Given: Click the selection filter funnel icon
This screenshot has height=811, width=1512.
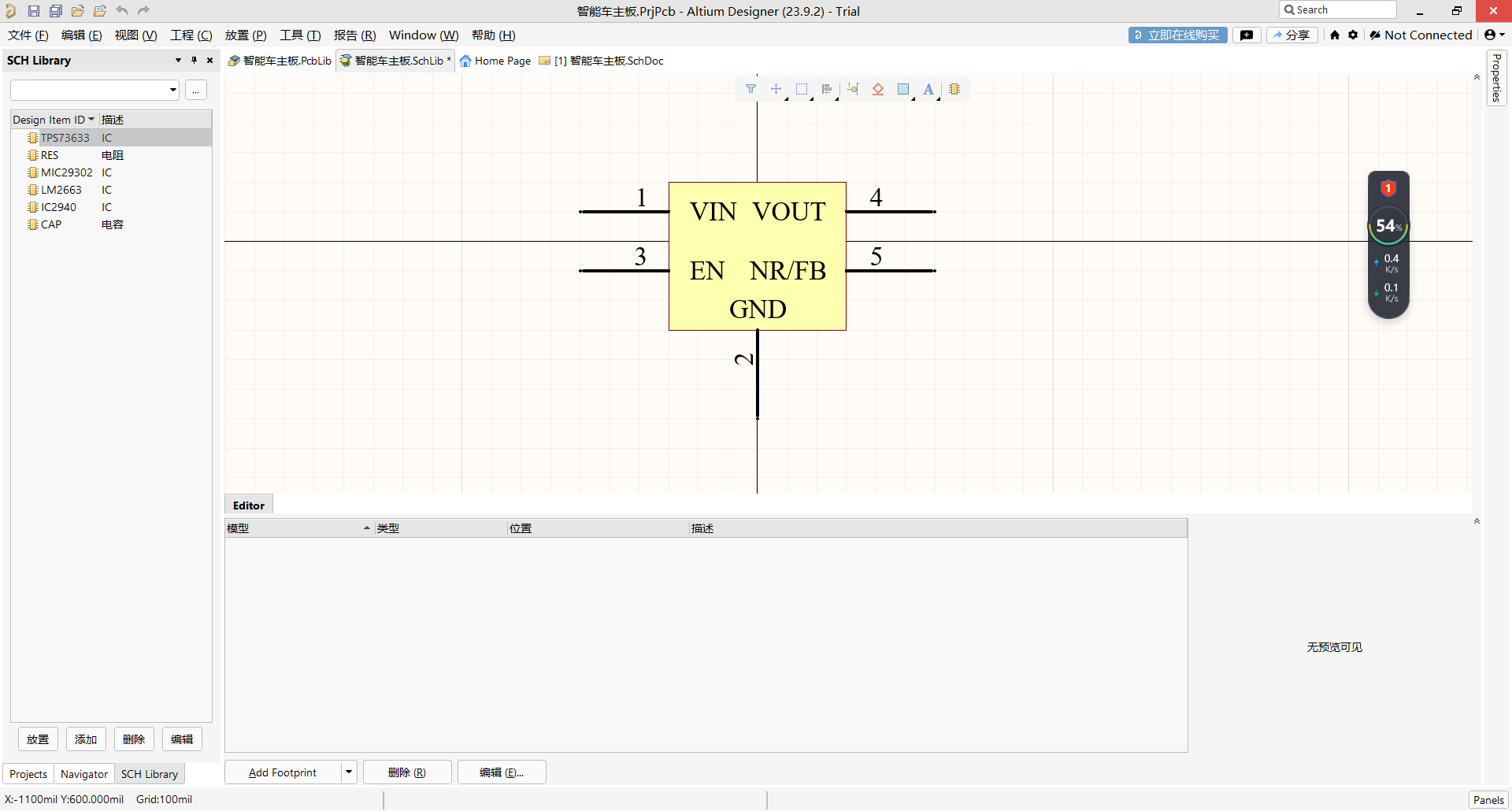Looking at the screenshot, I should (x=750, y=89).
